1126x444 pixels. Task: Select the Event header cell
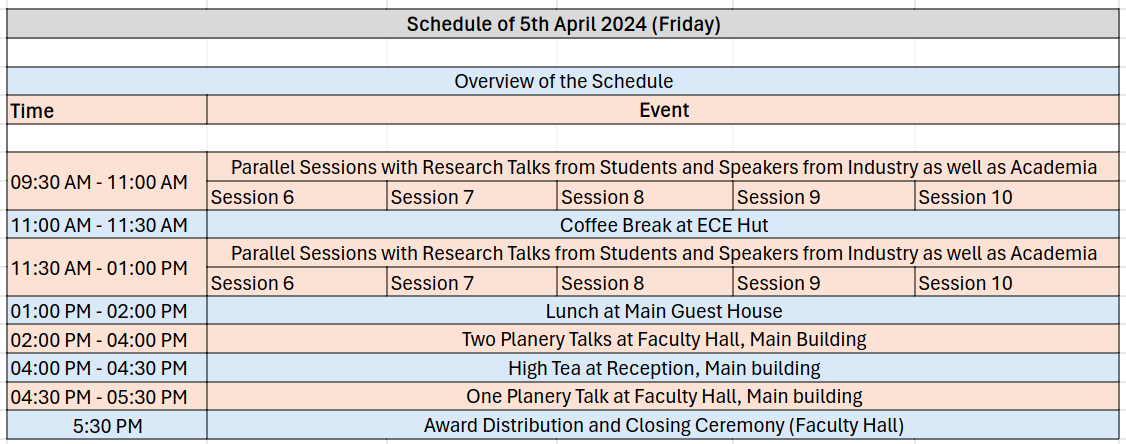663,110
